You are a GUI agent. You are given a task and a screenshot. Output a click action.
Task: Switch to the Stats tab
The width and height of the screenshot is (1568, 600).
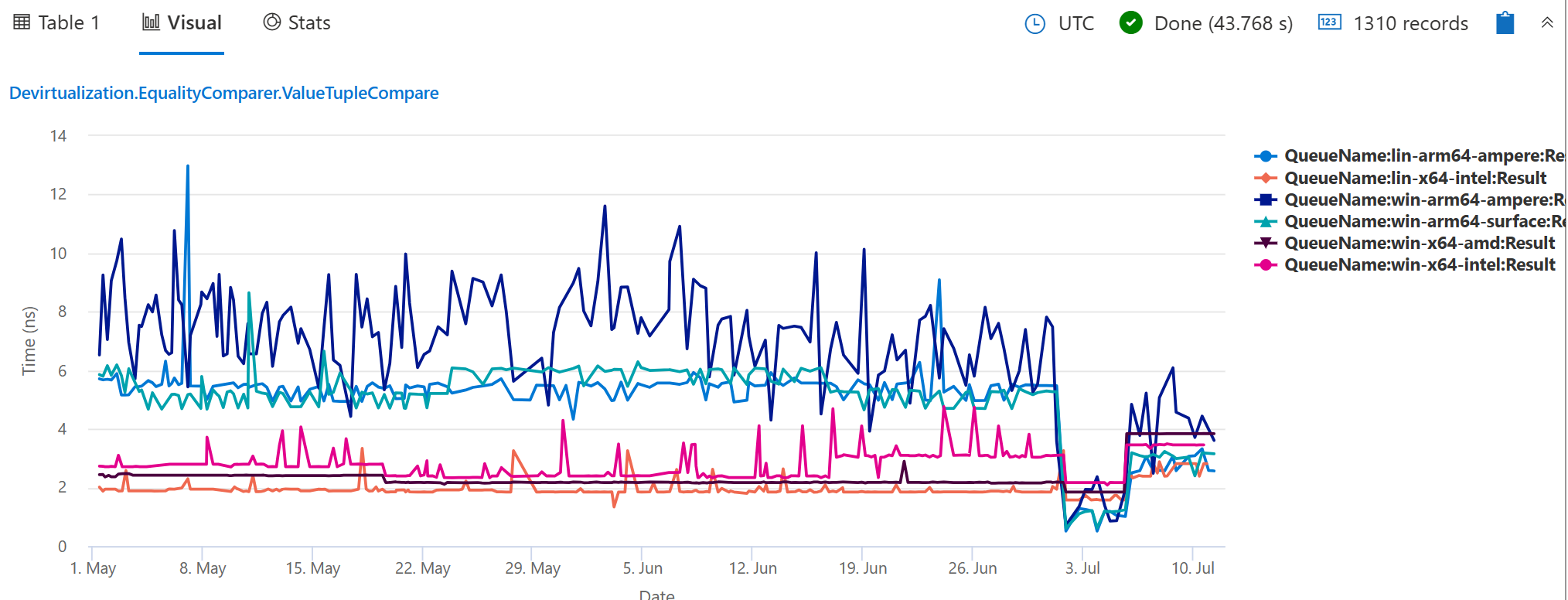pos(298,22)
